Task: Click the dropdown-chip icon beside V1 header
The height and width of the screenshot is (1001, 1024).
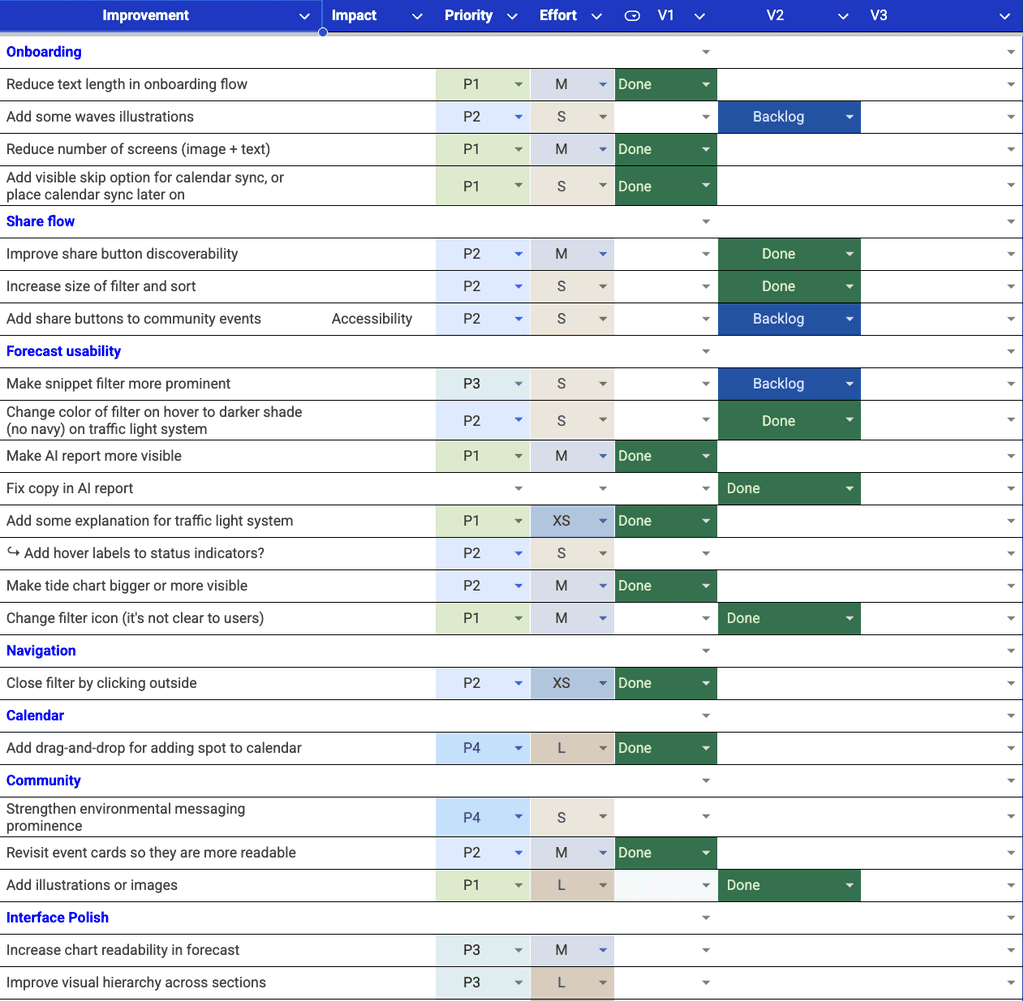Action: pos(632,16)
